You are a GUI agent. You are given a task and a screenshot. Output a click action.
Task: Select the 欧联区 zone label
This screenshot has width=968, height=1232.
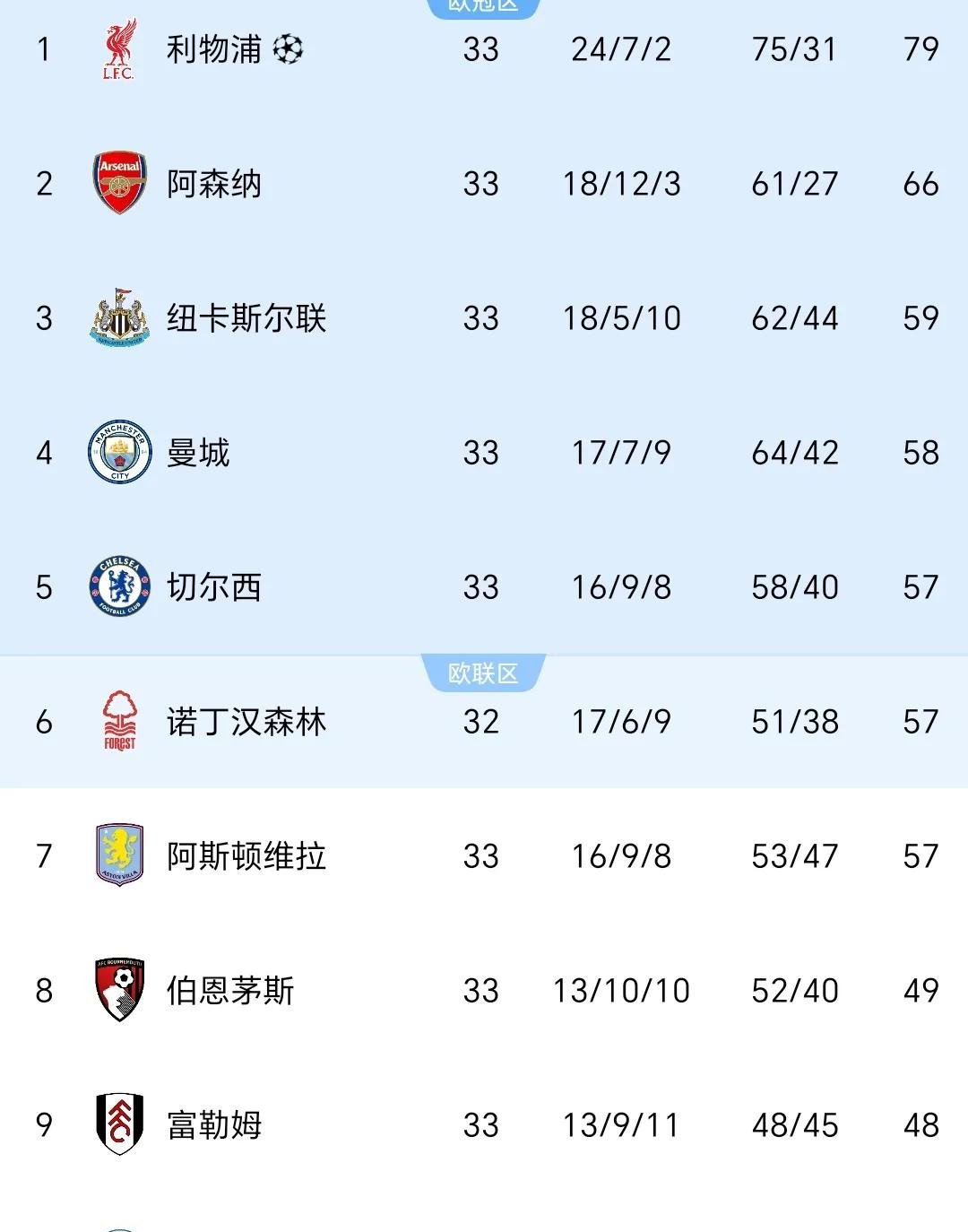point(483,673)
